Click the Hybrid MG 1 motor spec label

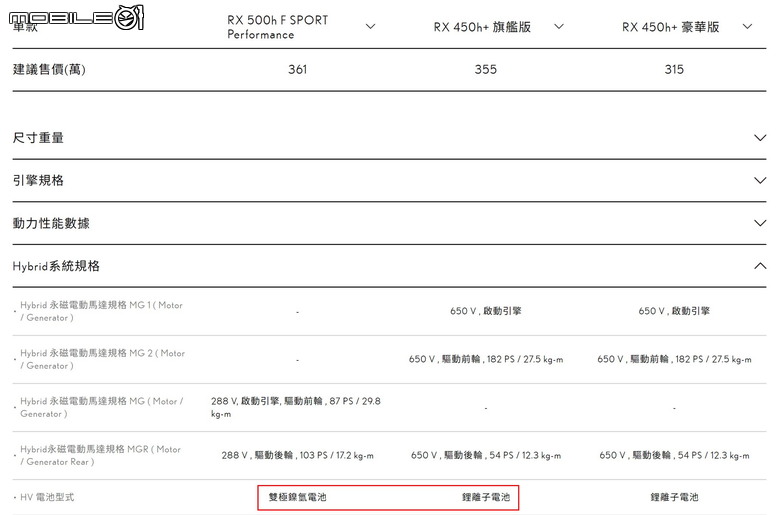101,311
